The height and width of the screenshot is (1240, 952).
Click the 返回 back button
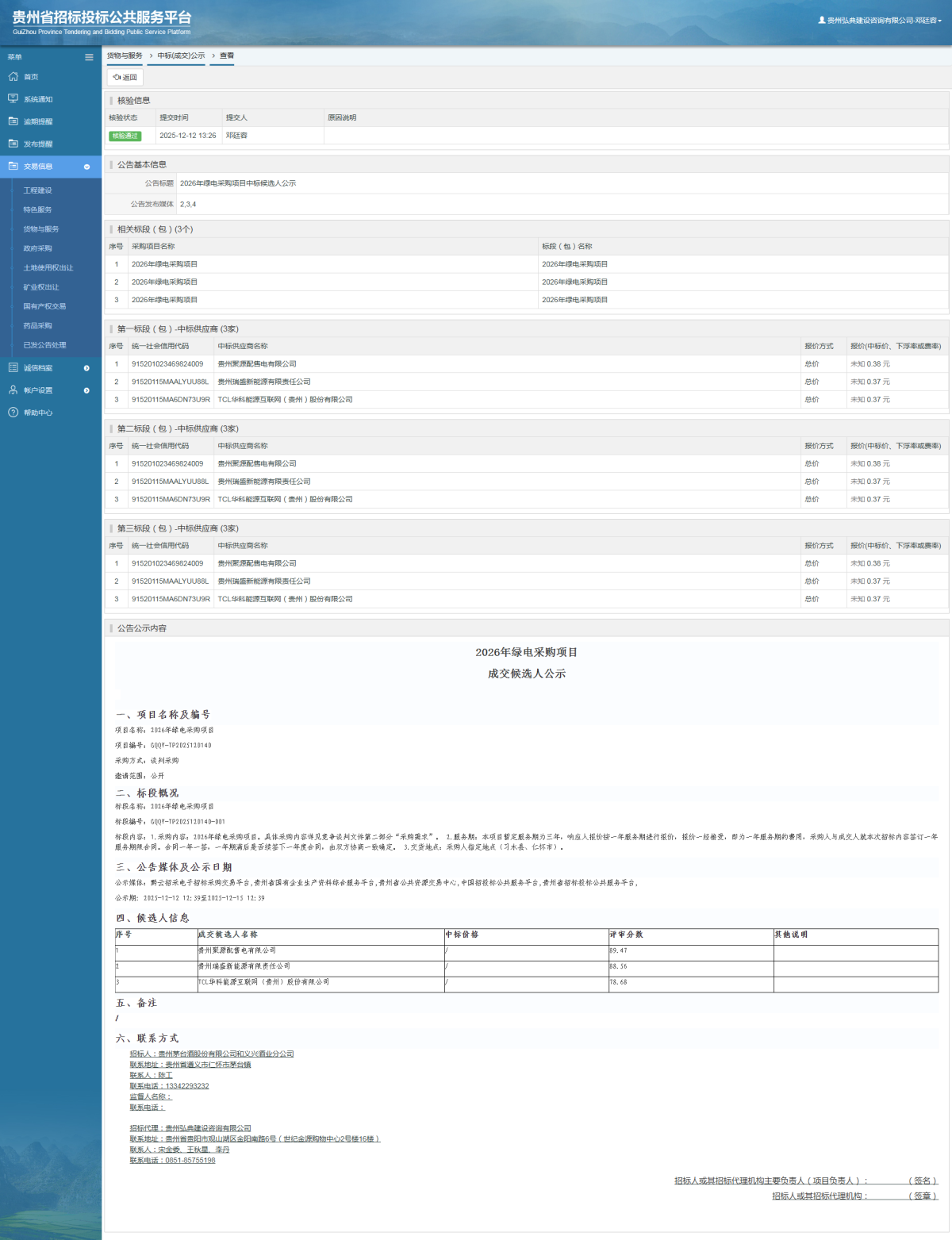125,78
